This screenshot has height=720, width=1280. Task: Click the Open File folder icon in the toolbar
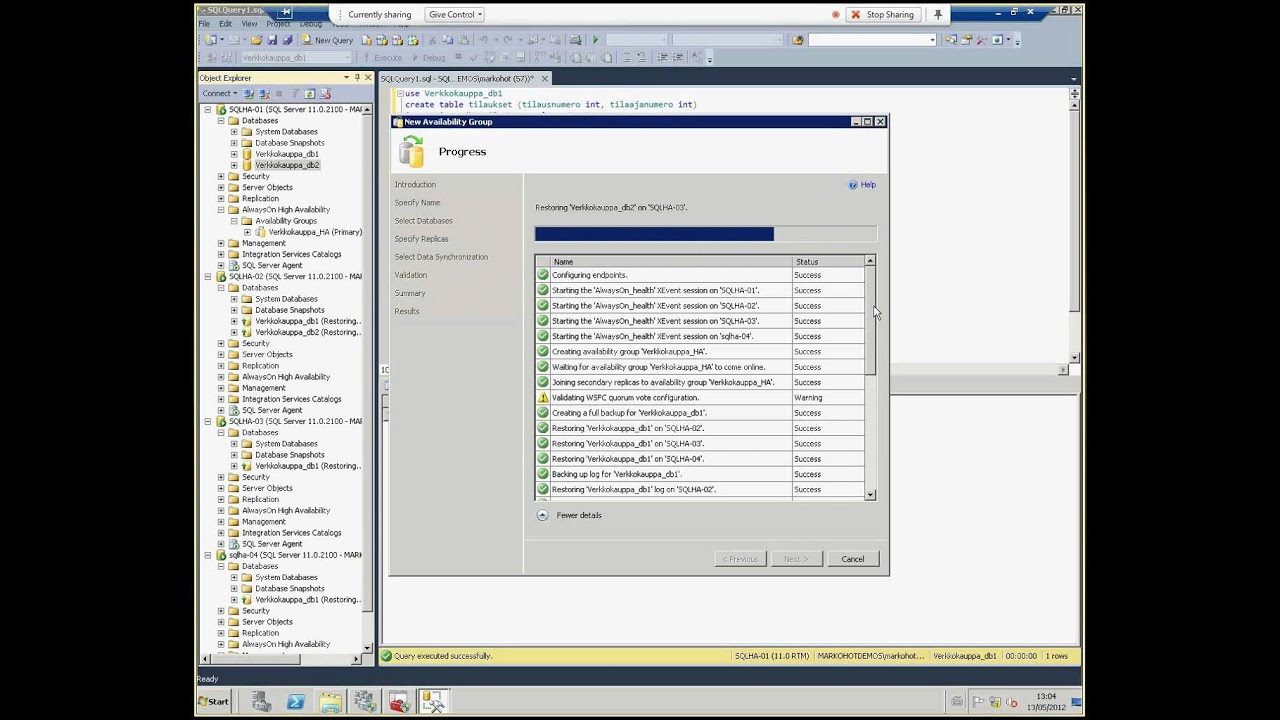257,40
